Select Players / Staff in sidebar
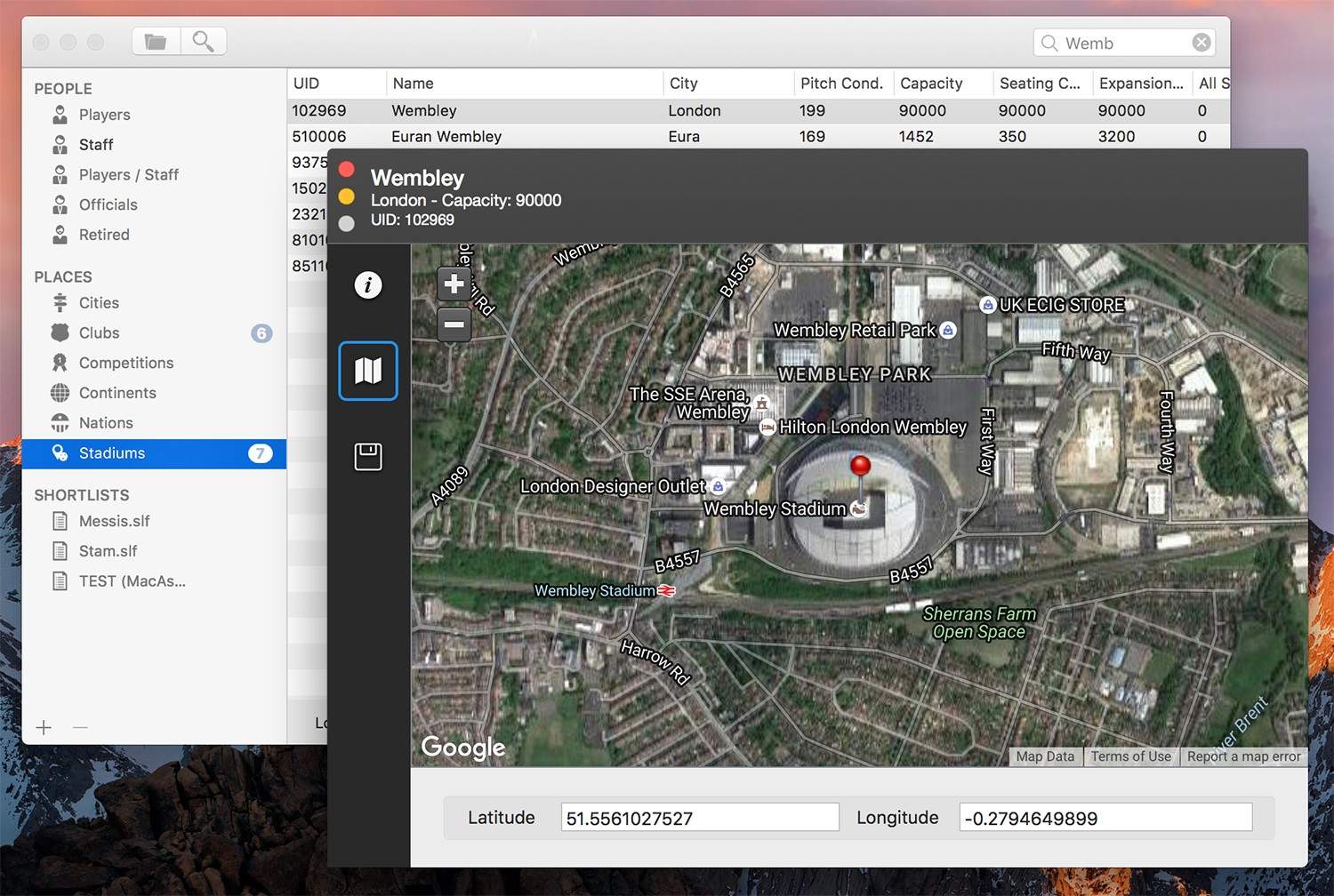 pos(128,174)
